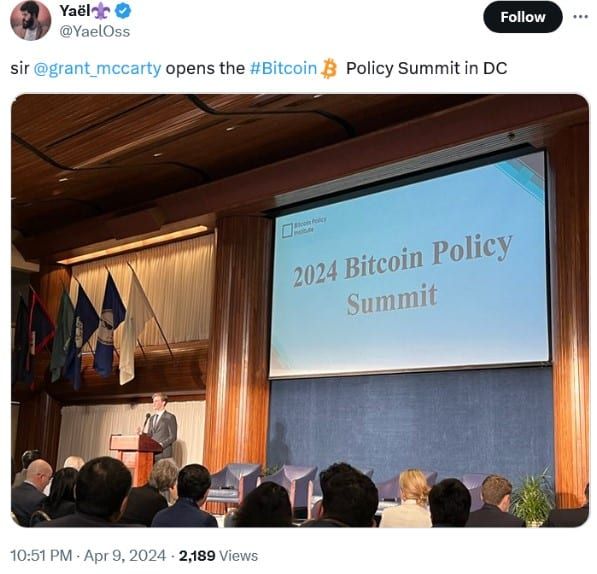Click the Bitcoin Policy Institute logo on the slide
This screenshot has width=597, height=574.
(x=304, y=226)
